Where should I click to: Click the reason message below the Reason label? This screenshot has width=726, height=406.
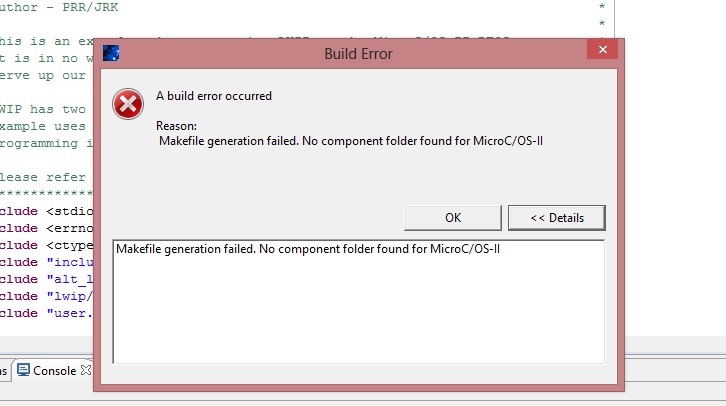[351, 140]
